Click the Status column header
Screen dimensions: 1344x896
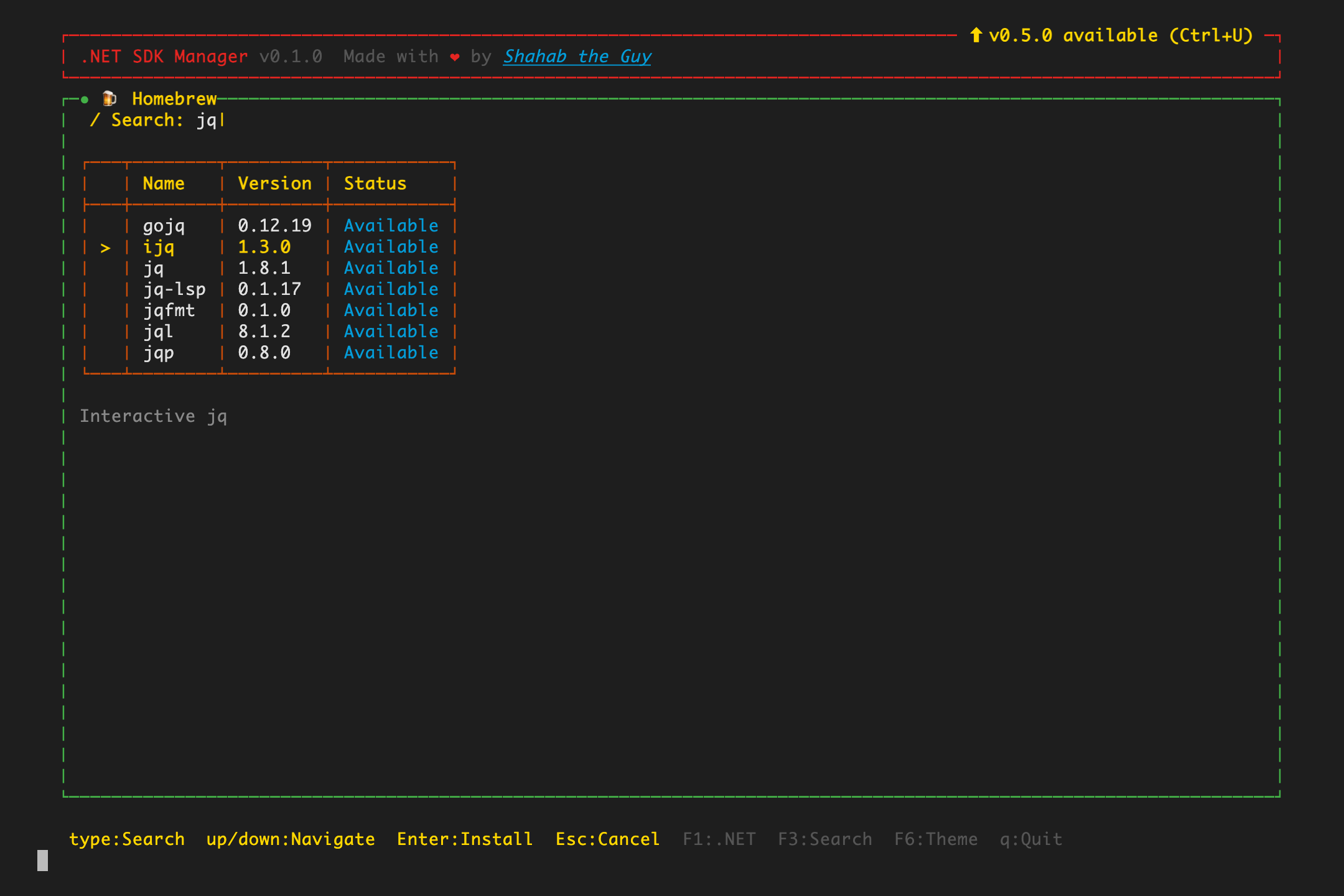click(375, 184)
